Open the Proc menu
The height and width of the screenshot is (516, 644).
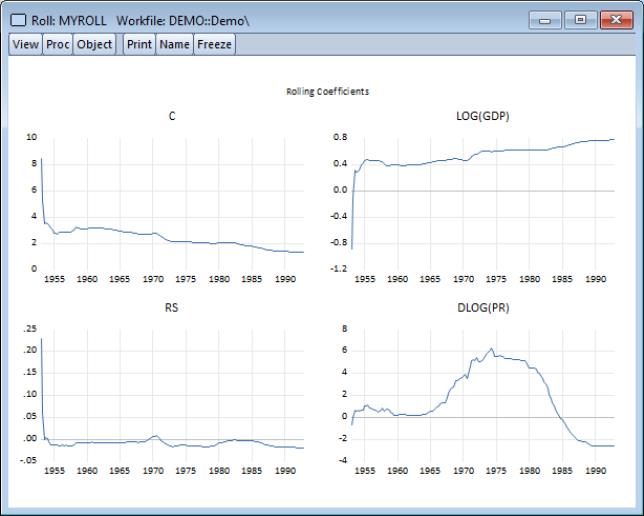57,44
